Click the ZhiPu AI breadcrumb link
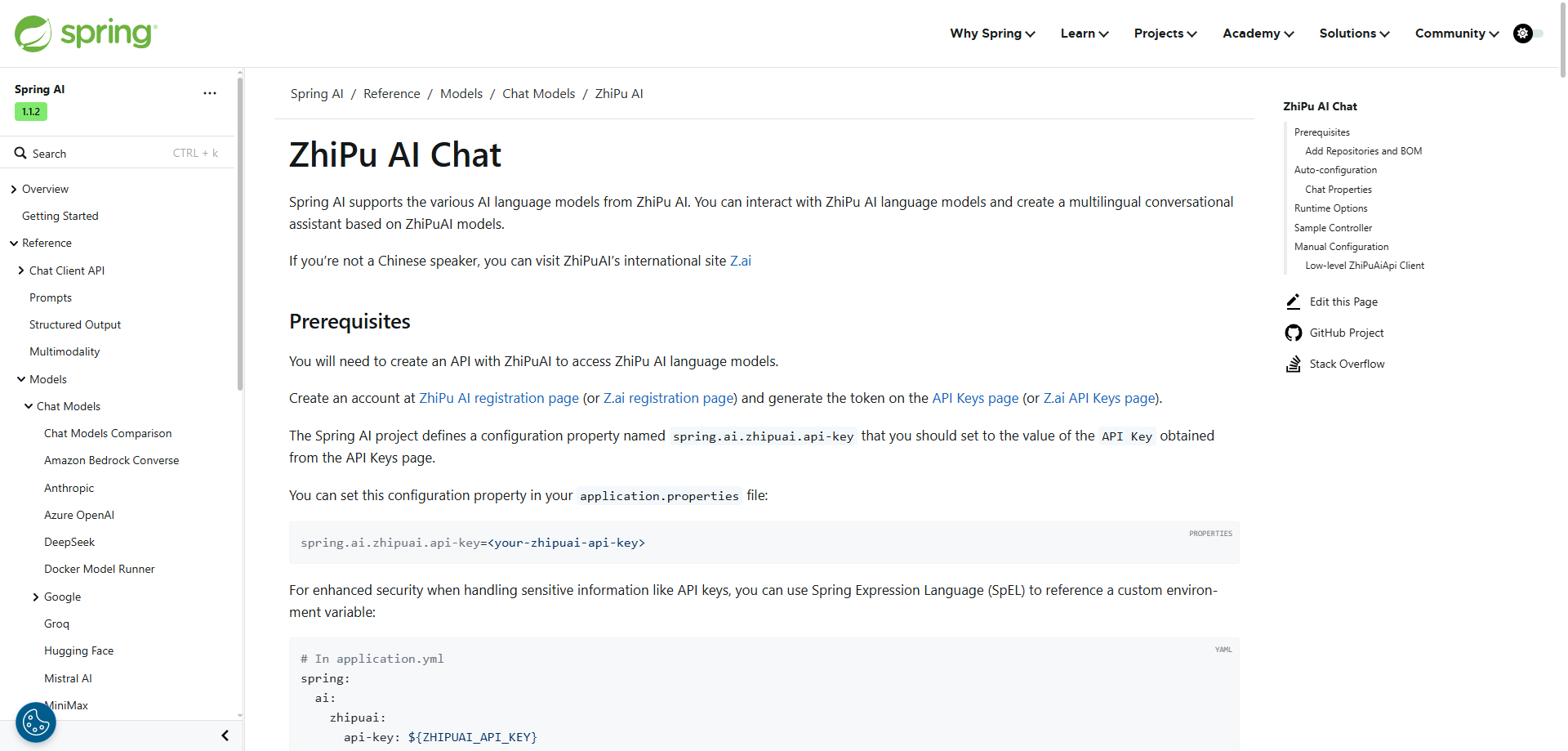 click(619, 94)
